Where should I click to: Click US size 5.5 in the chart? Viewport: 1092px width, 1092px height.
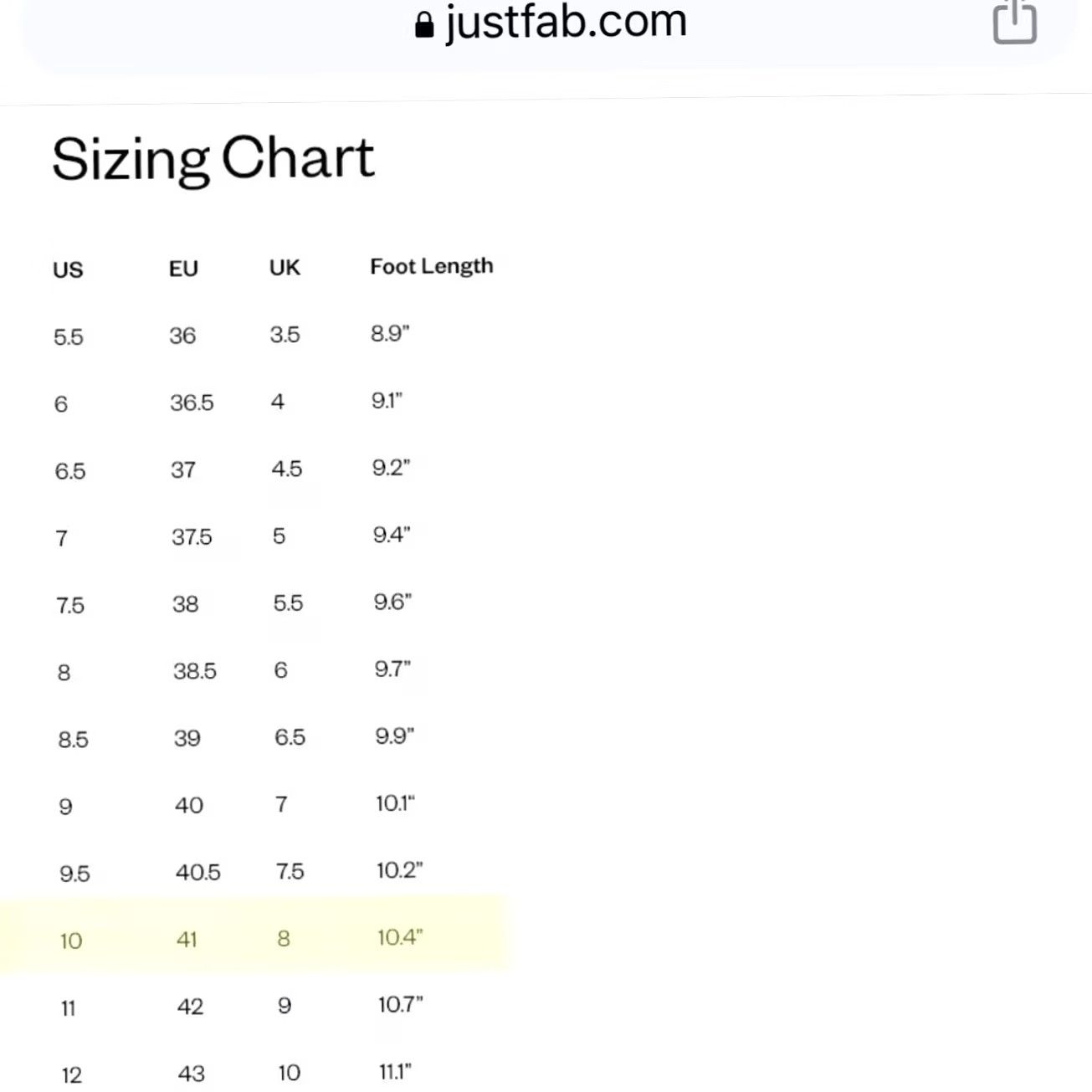[x=69, y=337]
